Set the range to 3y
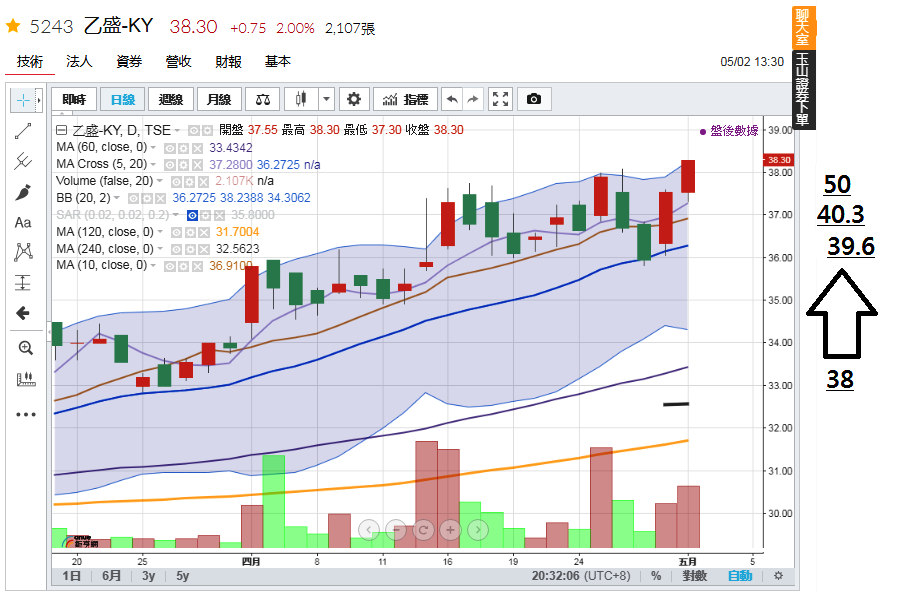Screen dimensions: 900x600 click(149, 576)
